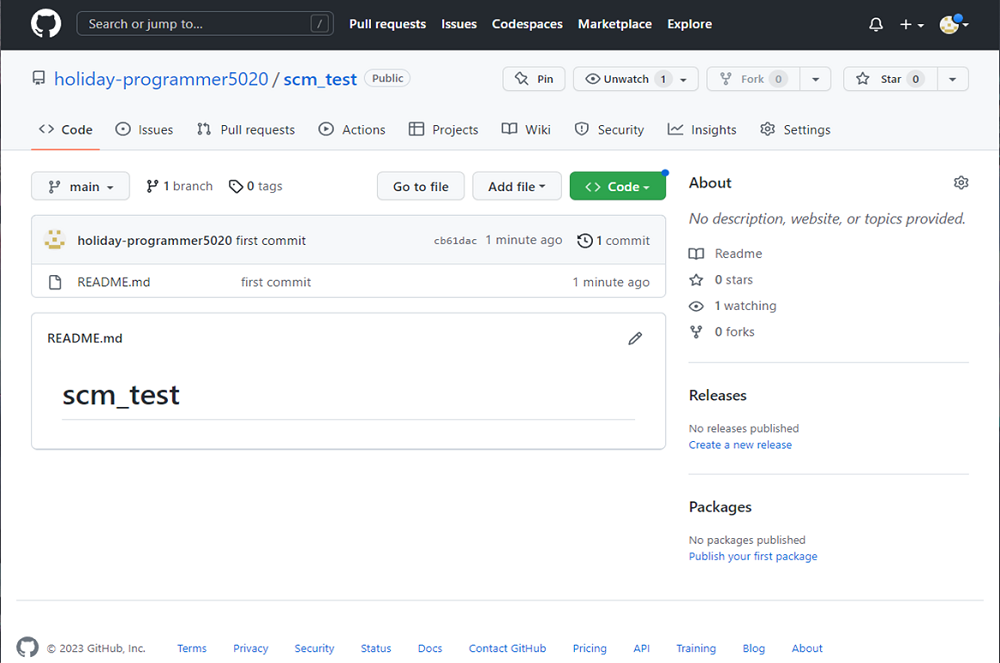Open the footer Pricing link

[x=589, y=648]
